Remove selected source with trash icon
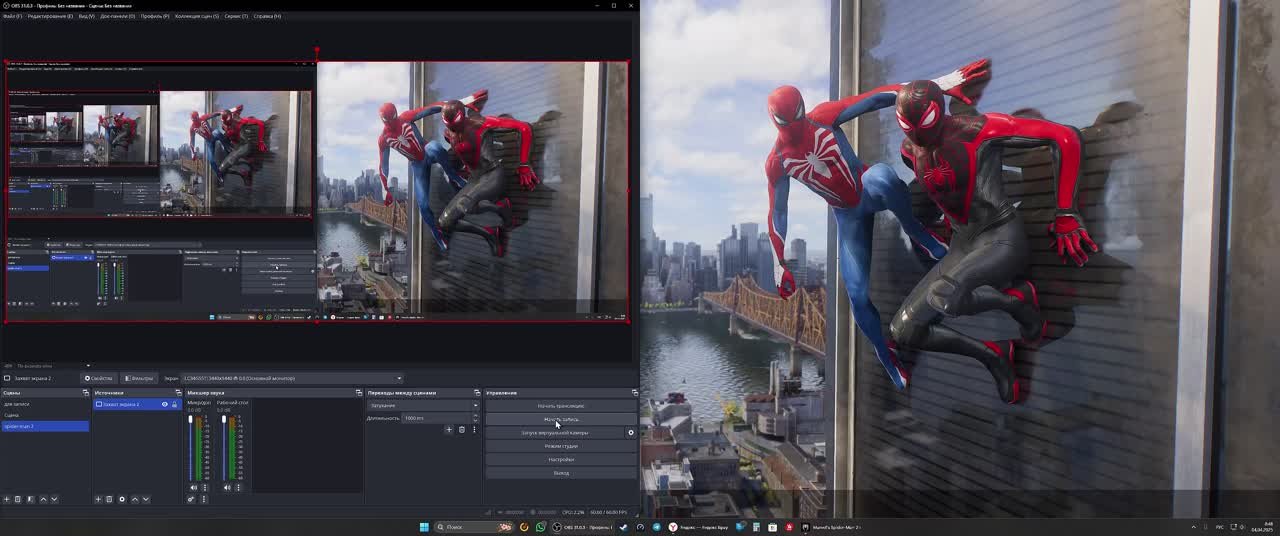The height and width of the screenshot is (536, 1280). pyautogui.click(x=110, y=499)
